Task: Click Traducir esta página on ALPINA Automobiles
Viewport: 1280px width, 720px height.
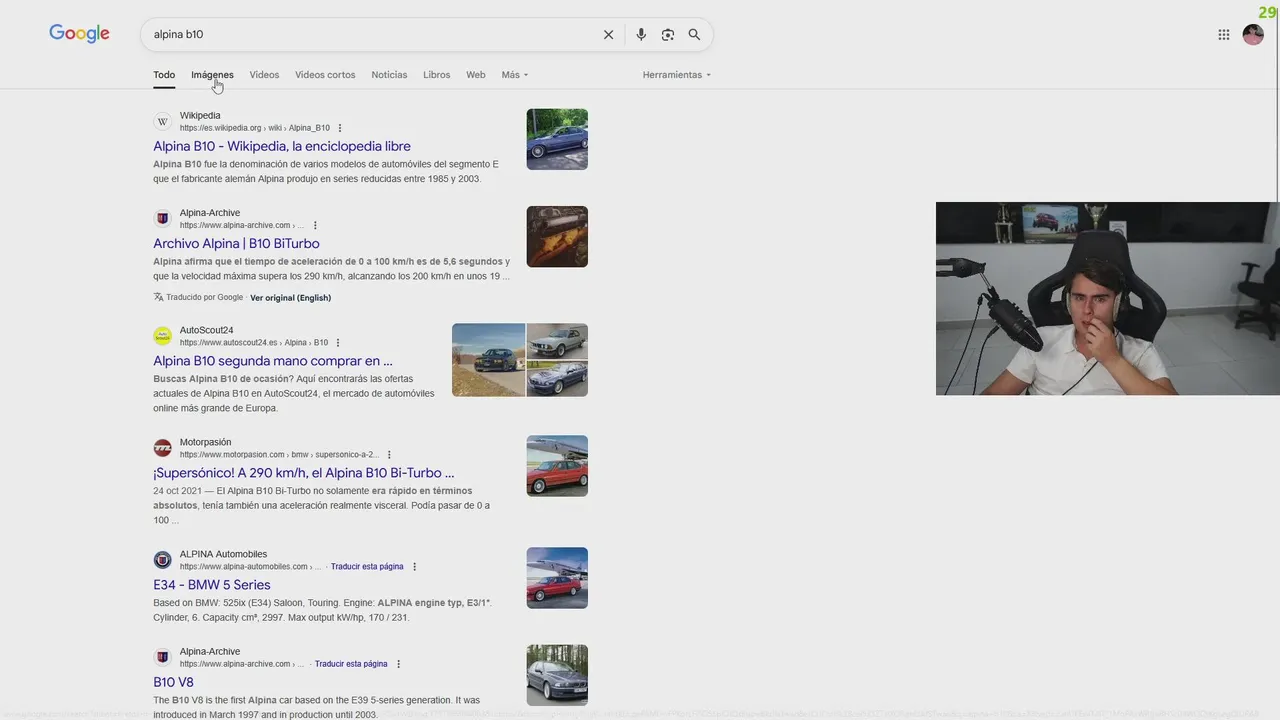Action: tap(367, 567)
